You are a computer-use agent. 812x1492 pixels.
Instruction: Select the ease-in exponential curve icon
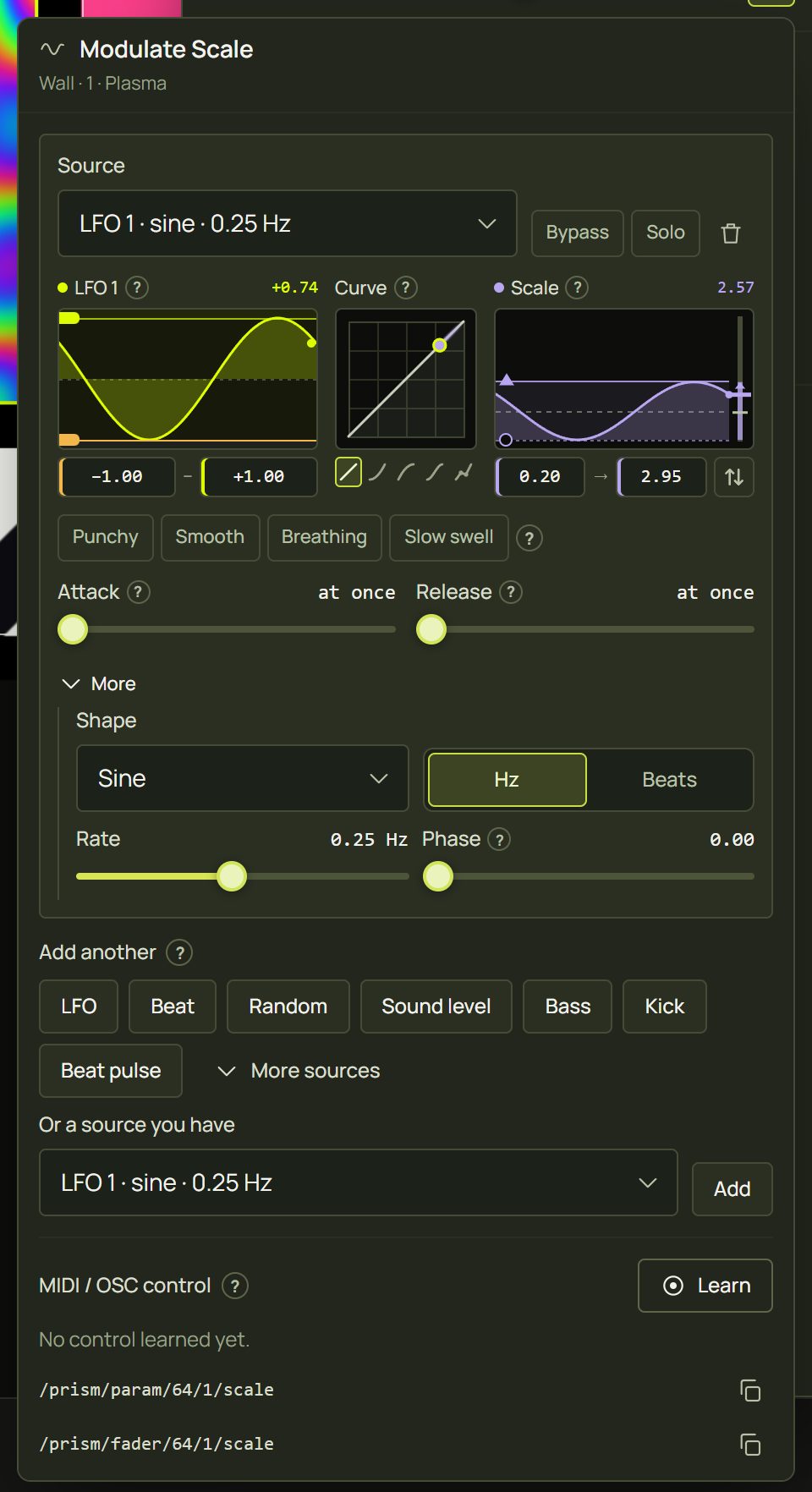(377, 472)
